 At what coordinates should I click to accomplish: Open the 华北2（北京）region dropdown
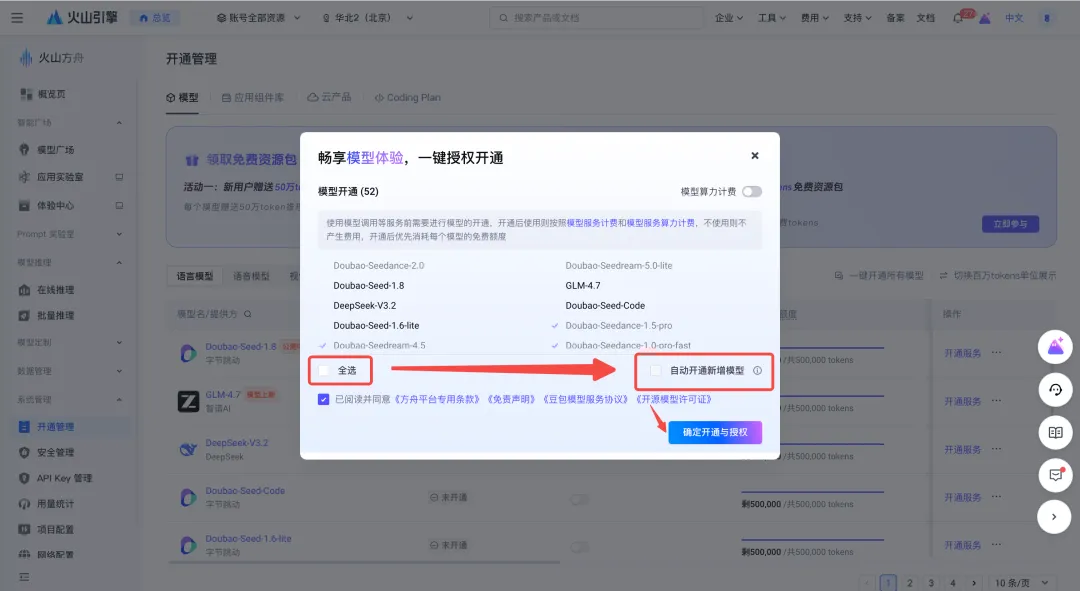(368, 18)
